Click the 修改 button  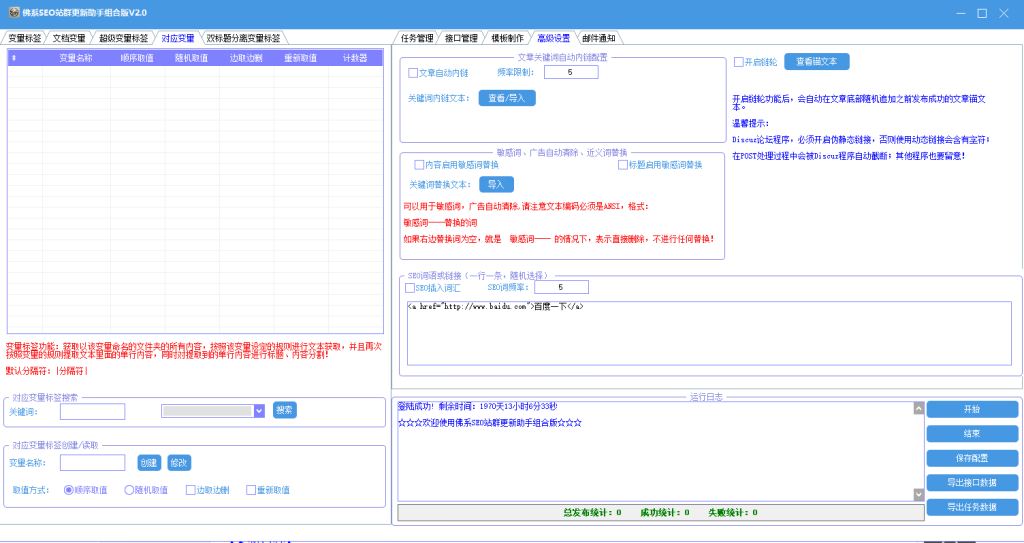pyautogui.click(x=179, y=463)
